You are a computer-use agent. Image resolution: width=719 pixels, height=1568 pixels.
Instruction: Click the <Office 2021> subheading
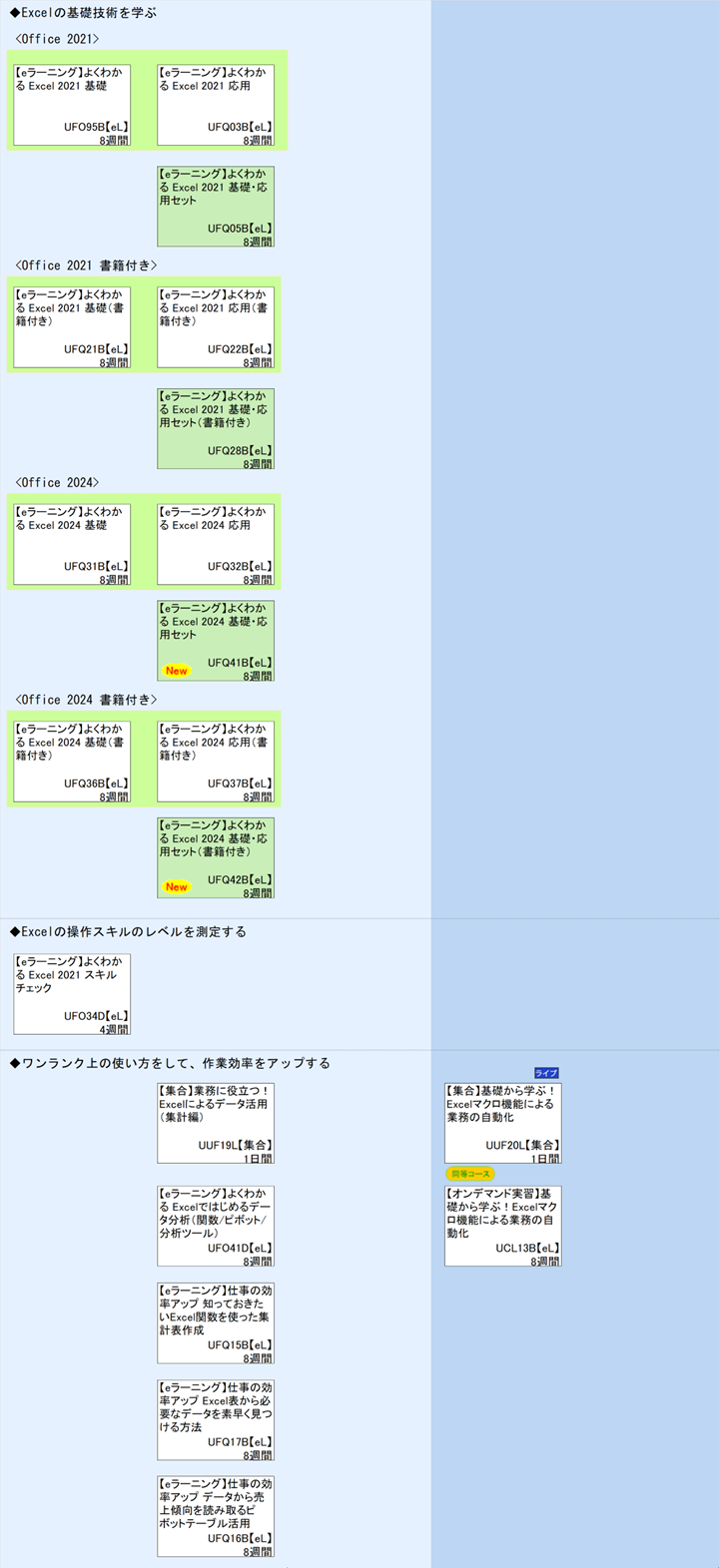[x=57, y=39]
